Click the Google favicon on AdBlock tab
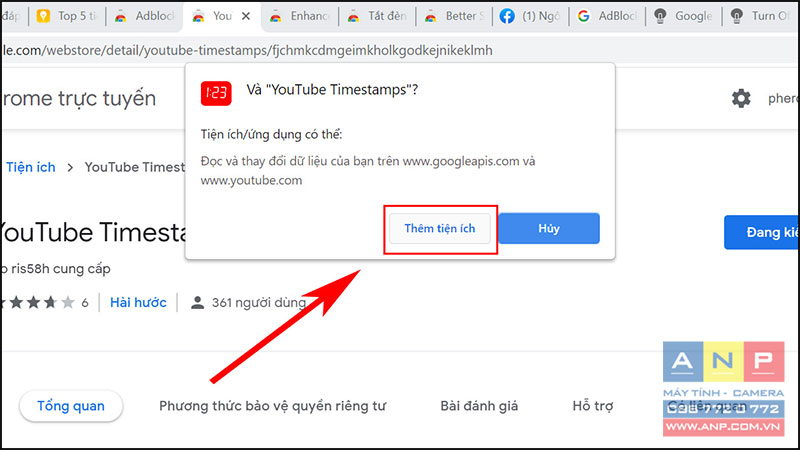The image size is (800, 450). click(583, 16)
